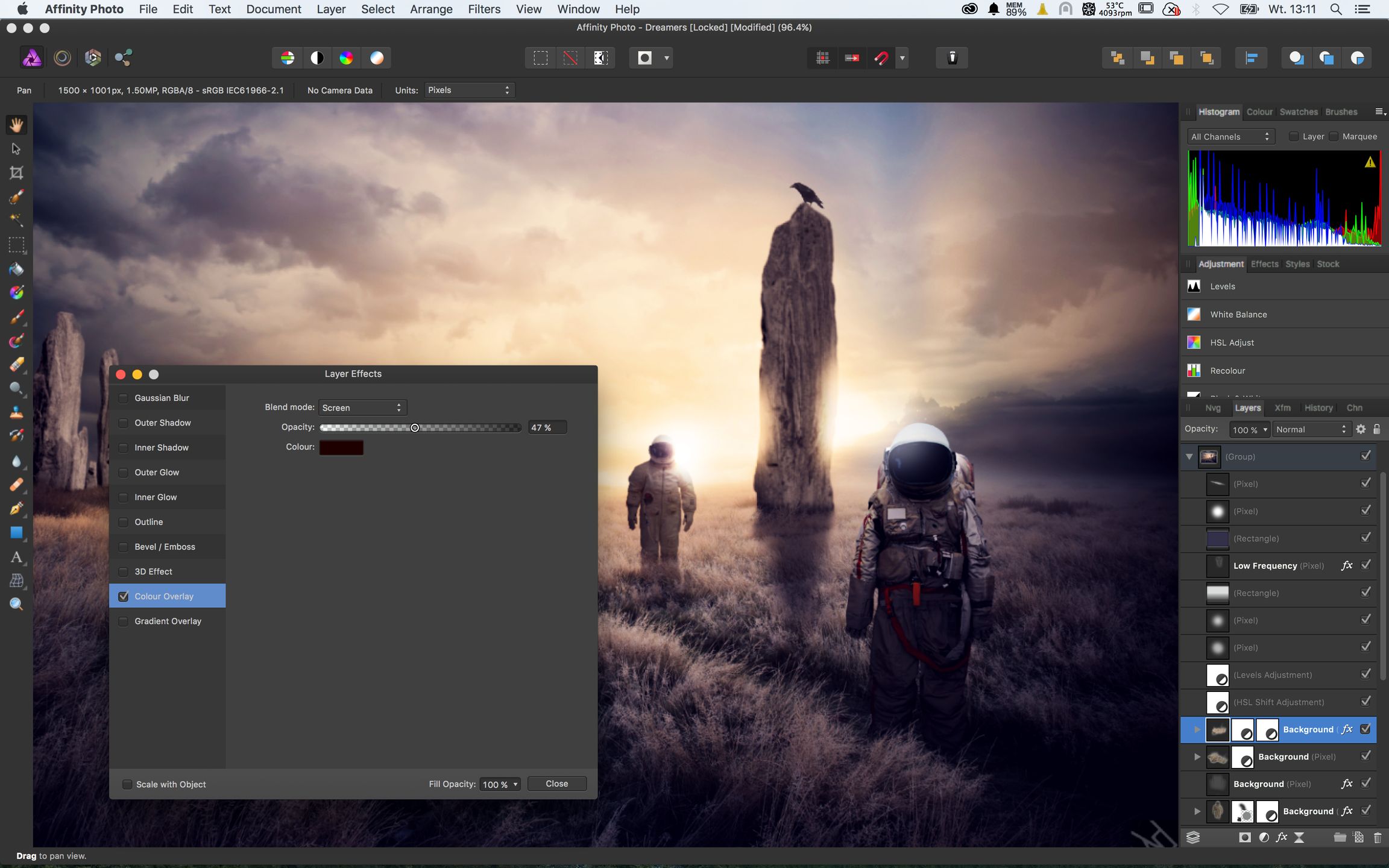Apply Auto White Balance from toolbar
The image size is (1389, 868).
376,58
